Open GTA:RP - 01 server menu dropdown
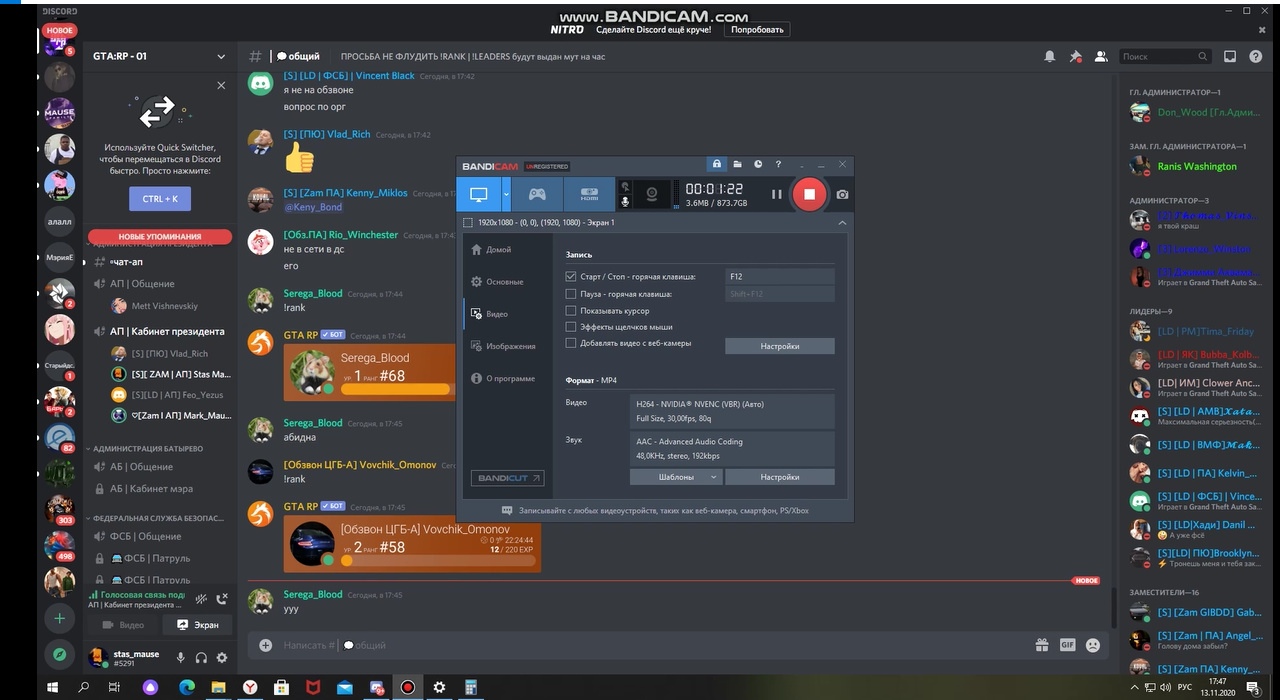Viewport: 1280px width, 700px height. click(x=221, y=57)
